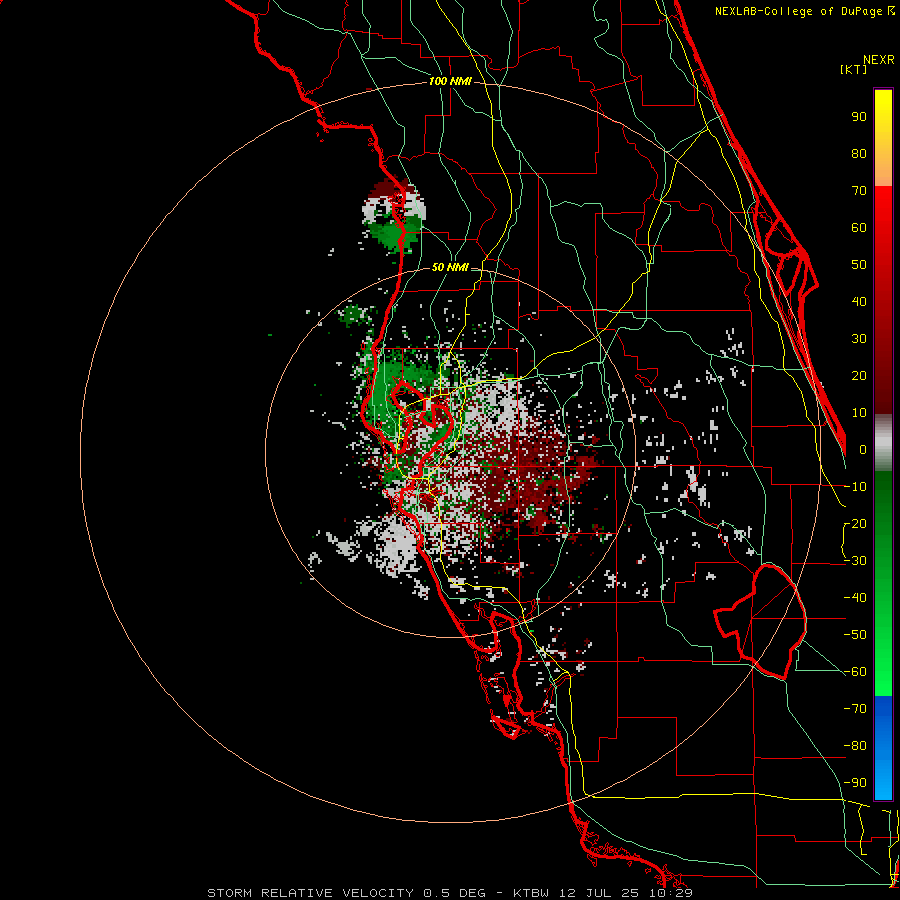900x900 pixels.
Task: Click the -10 value on the velocity scale
Action: click(x=855, y=487)
